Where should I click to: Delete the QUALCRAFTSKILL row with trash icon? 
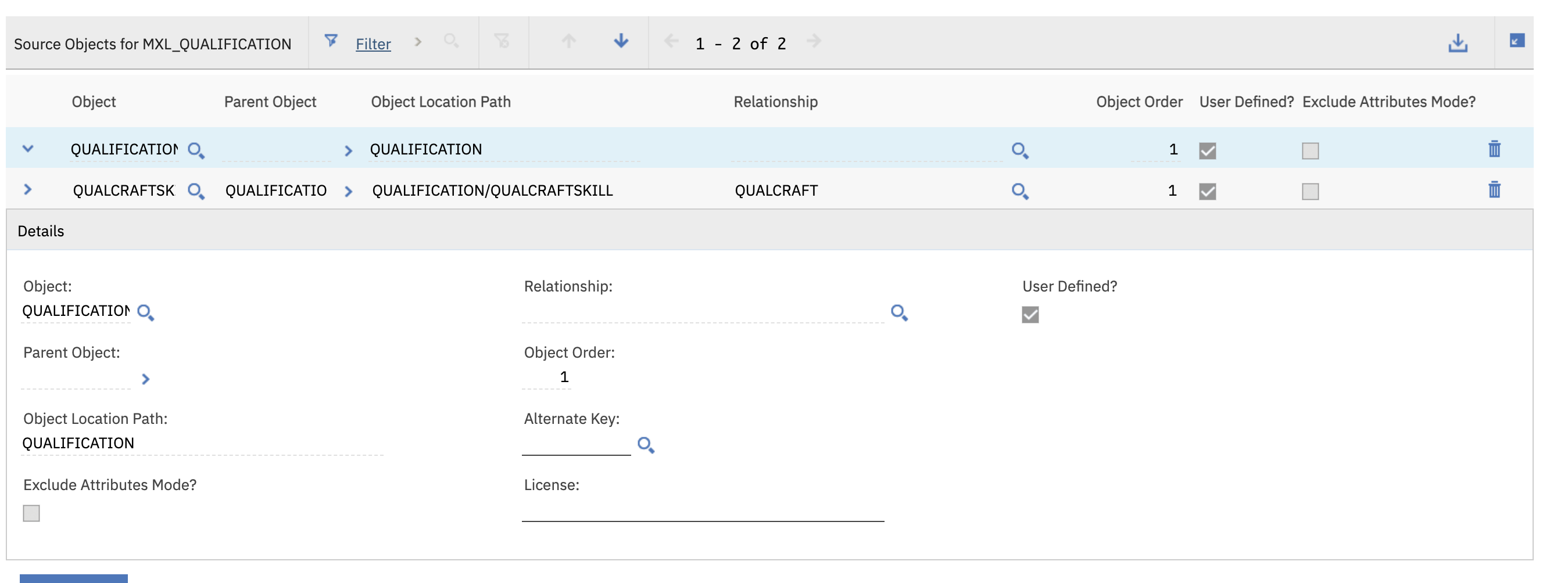click(x=1494, y=190)
